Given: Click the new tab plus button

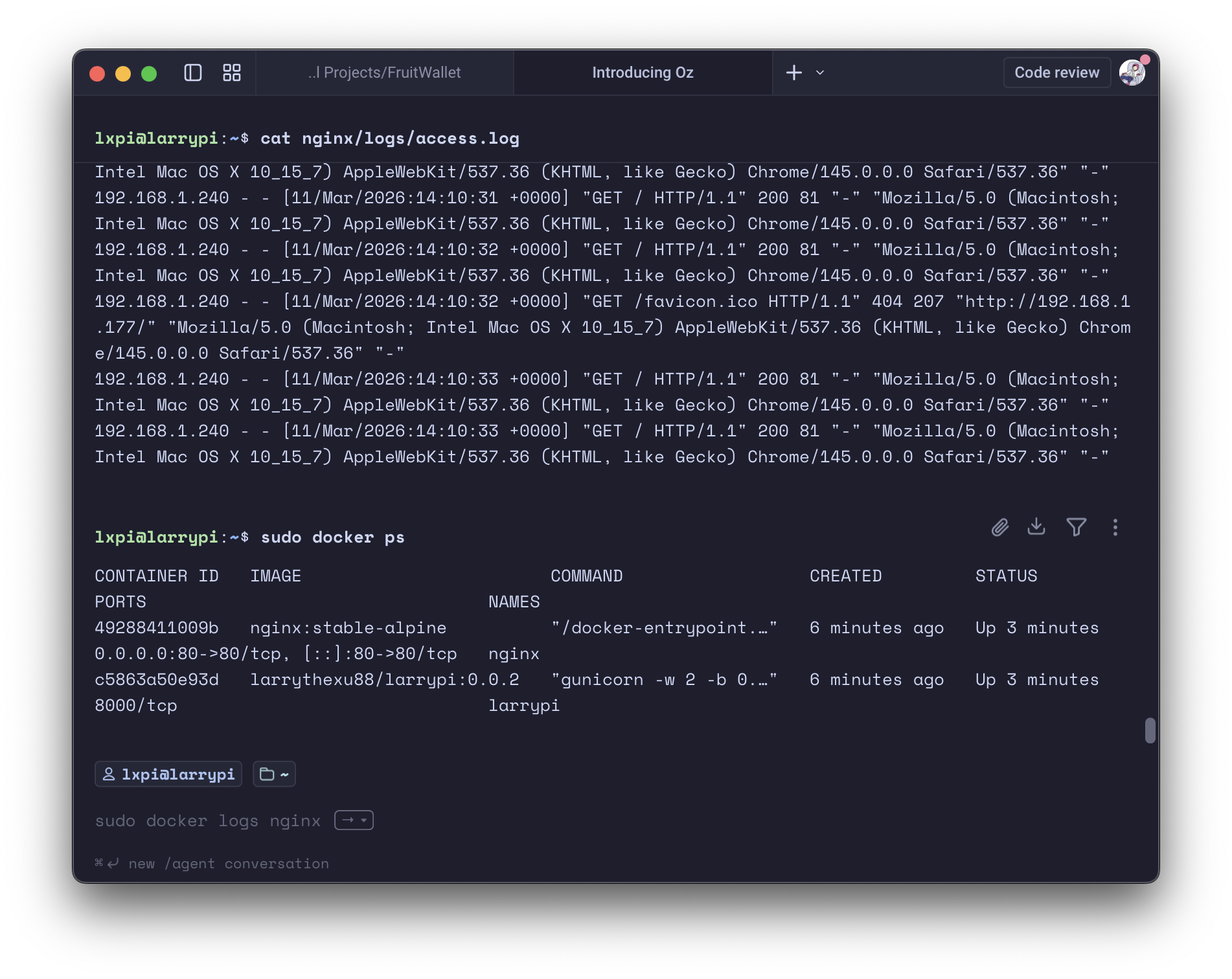Looking at the screenshot, I should (793, 73).
